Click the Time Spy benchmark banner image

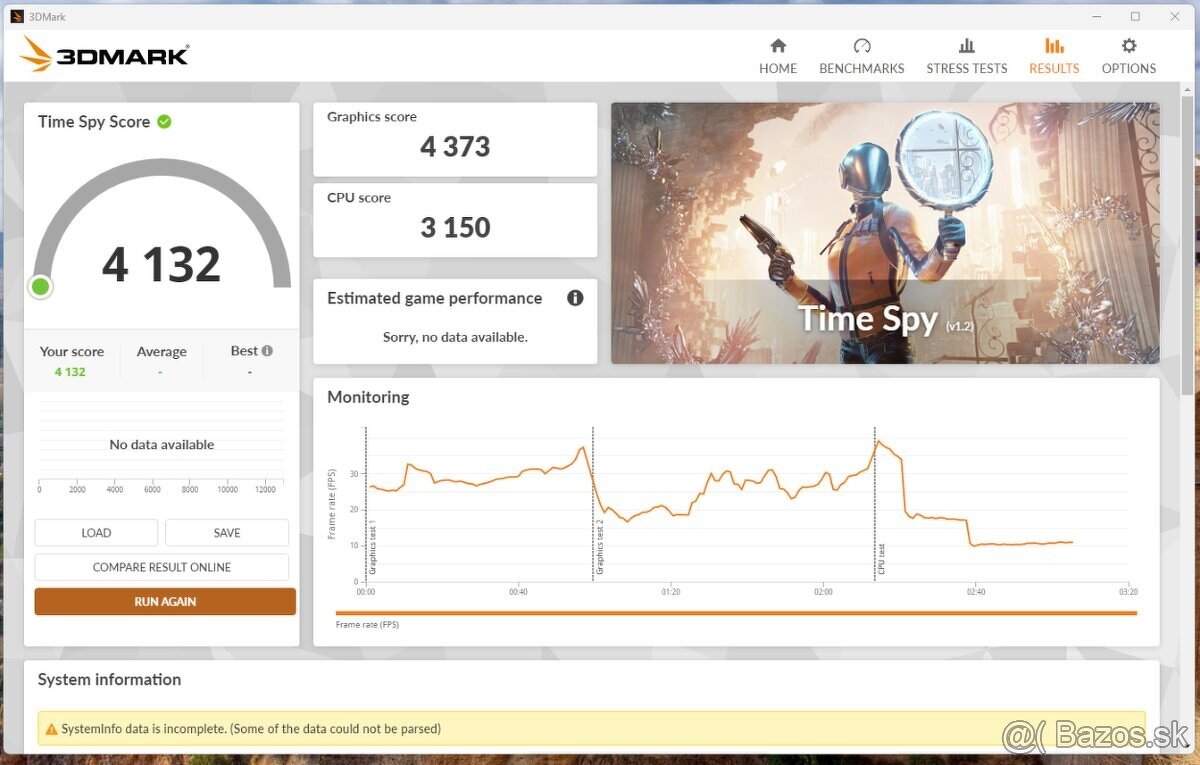(885, 233)
